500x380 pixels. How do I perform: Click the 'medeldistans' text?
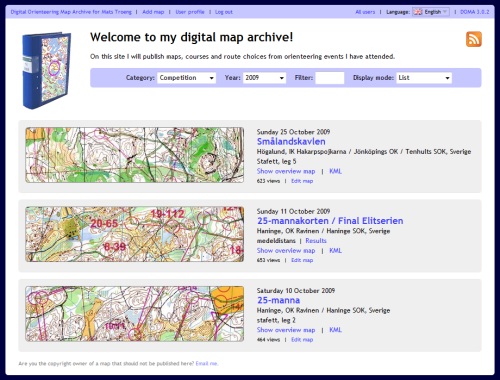pos(276,241)
